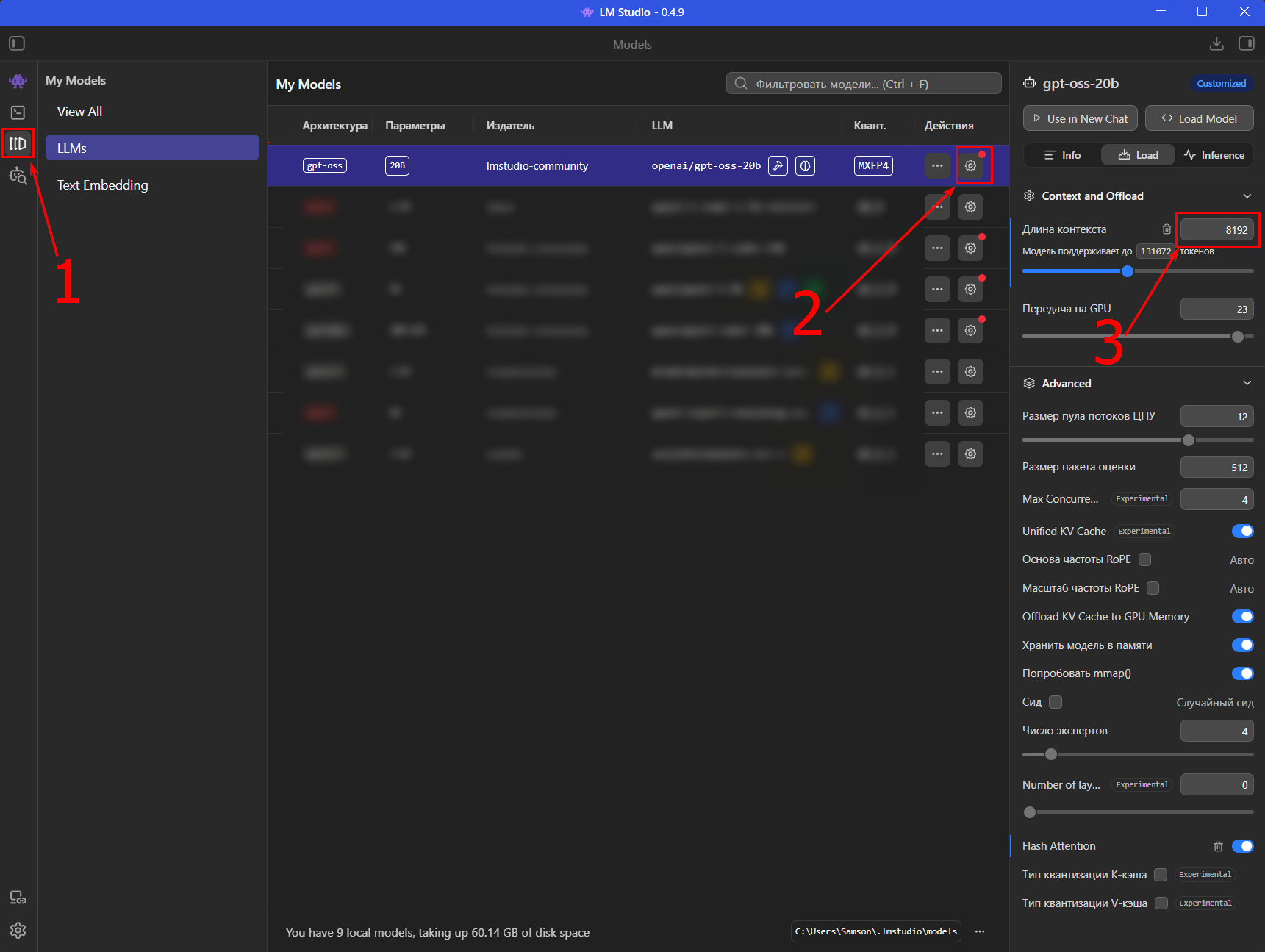Tick Тип квантизации V-кэша checkbox

pos(1161,903)
